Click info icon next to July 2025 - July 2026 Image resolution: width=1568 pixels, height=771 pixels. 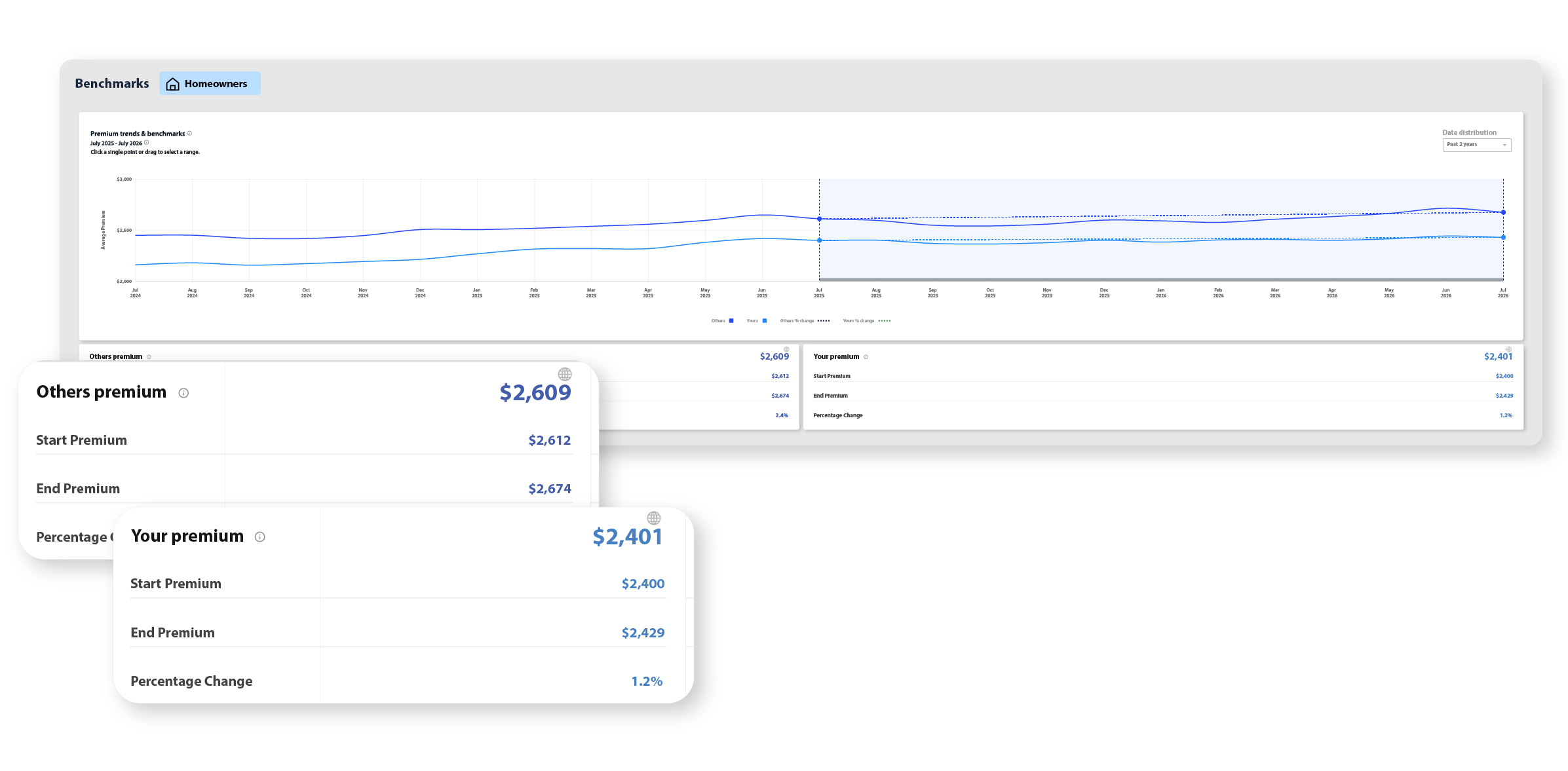coord(146,142)
